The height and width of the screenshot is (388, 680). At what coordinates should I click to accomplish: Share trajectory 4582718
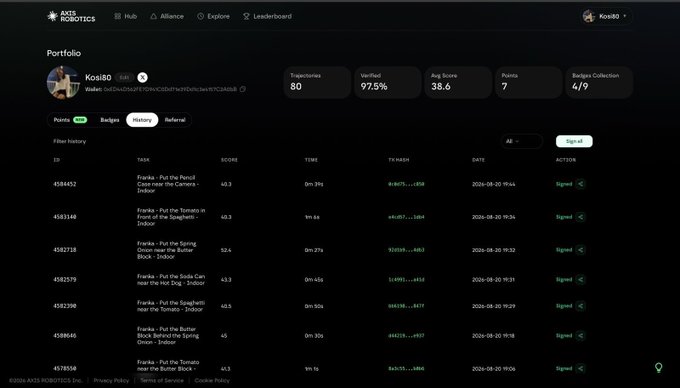click(x=581, y=250)
